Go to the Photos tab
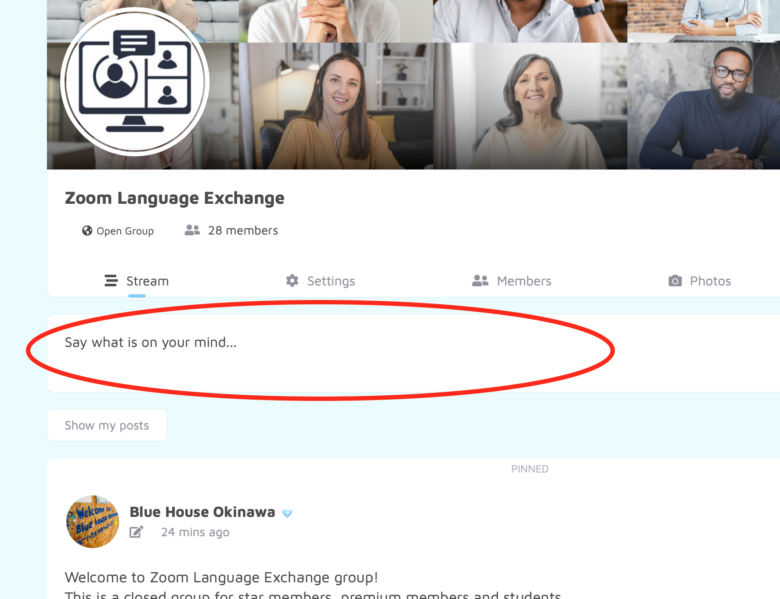Screen dimensions: 780x599 click(699, 281)
